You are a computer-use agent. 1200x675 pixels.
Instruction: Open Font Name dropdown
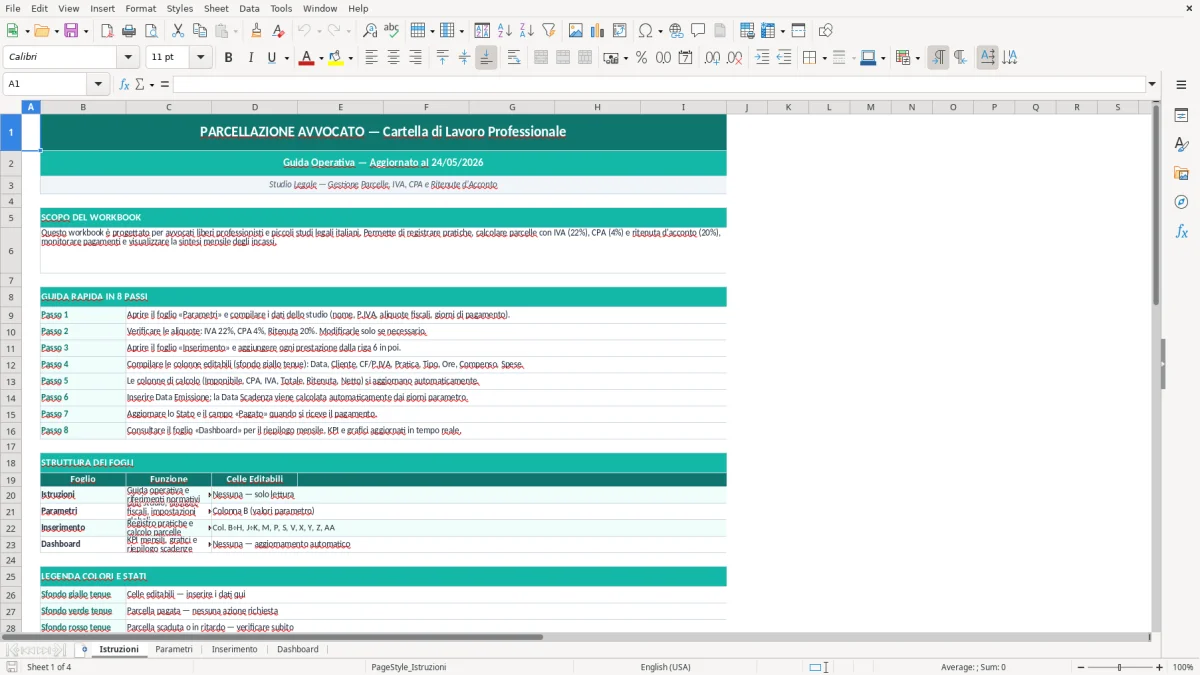tap(128, 58)
